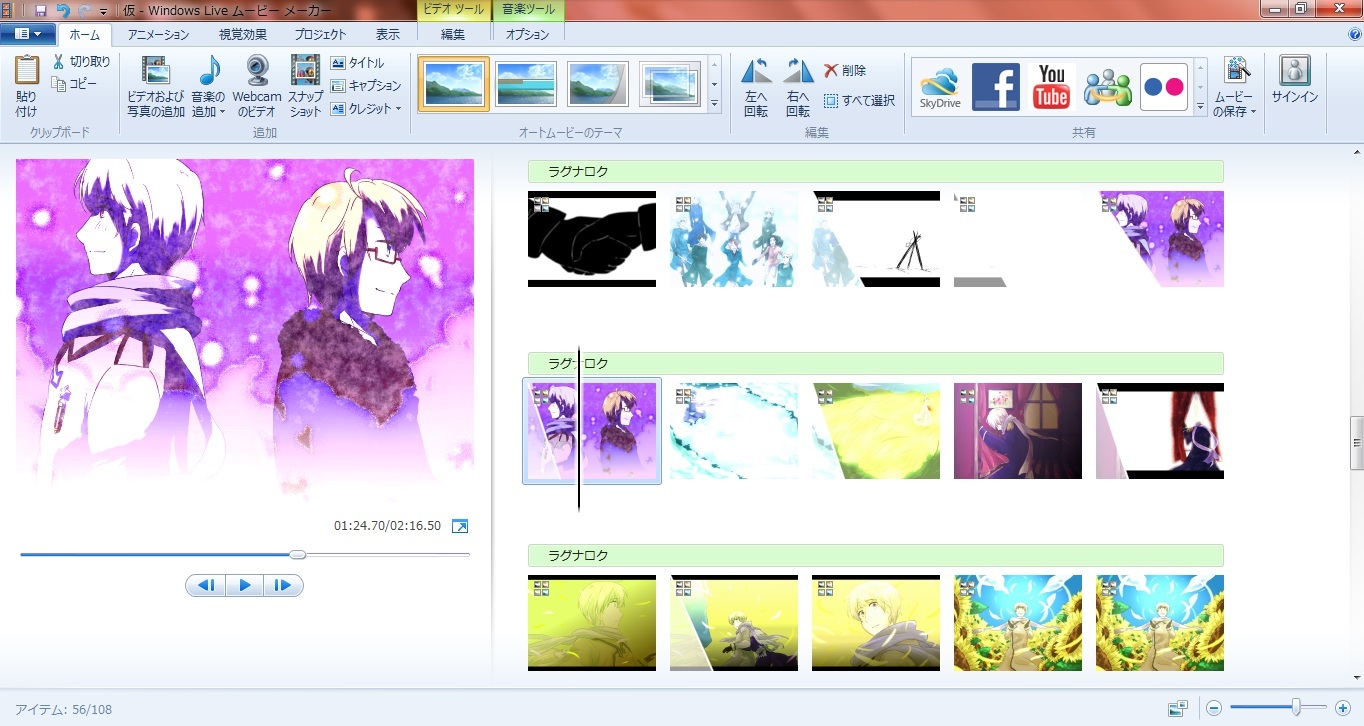The height and width of the screenshot is (726, 1364).
Task: Open the help icon in the ribbon corner
Action: tap(1355, 34)
